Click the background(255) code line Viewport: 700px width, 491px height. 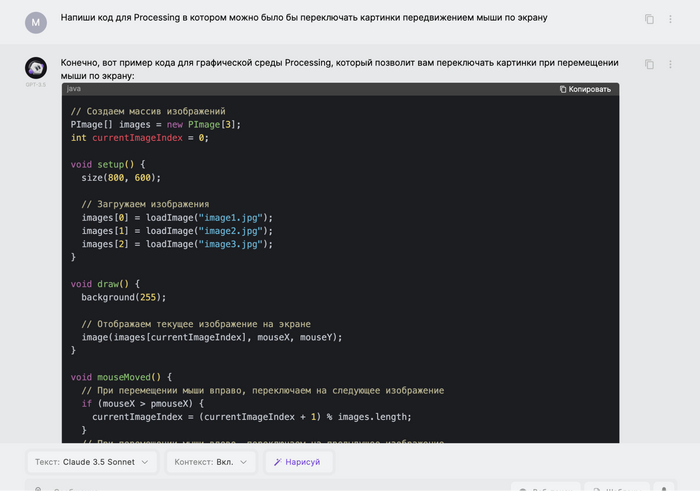(123, 297)
